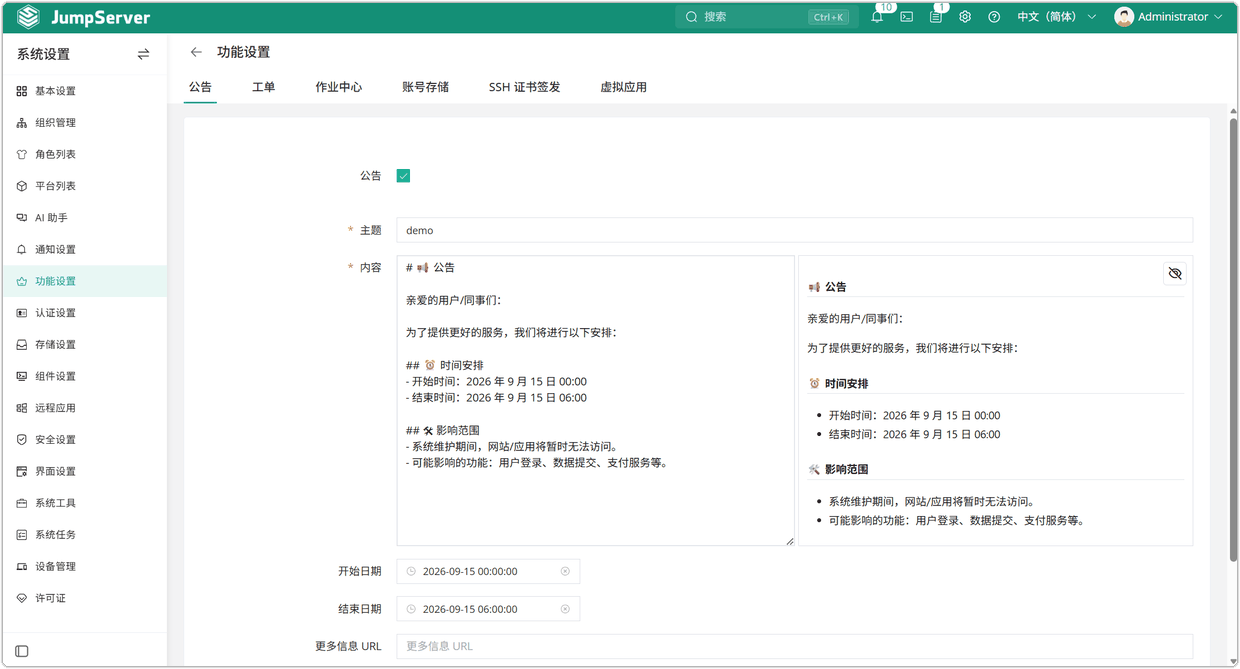
Task: Open 许可证 in the sidebar
Action: [84, 598]
